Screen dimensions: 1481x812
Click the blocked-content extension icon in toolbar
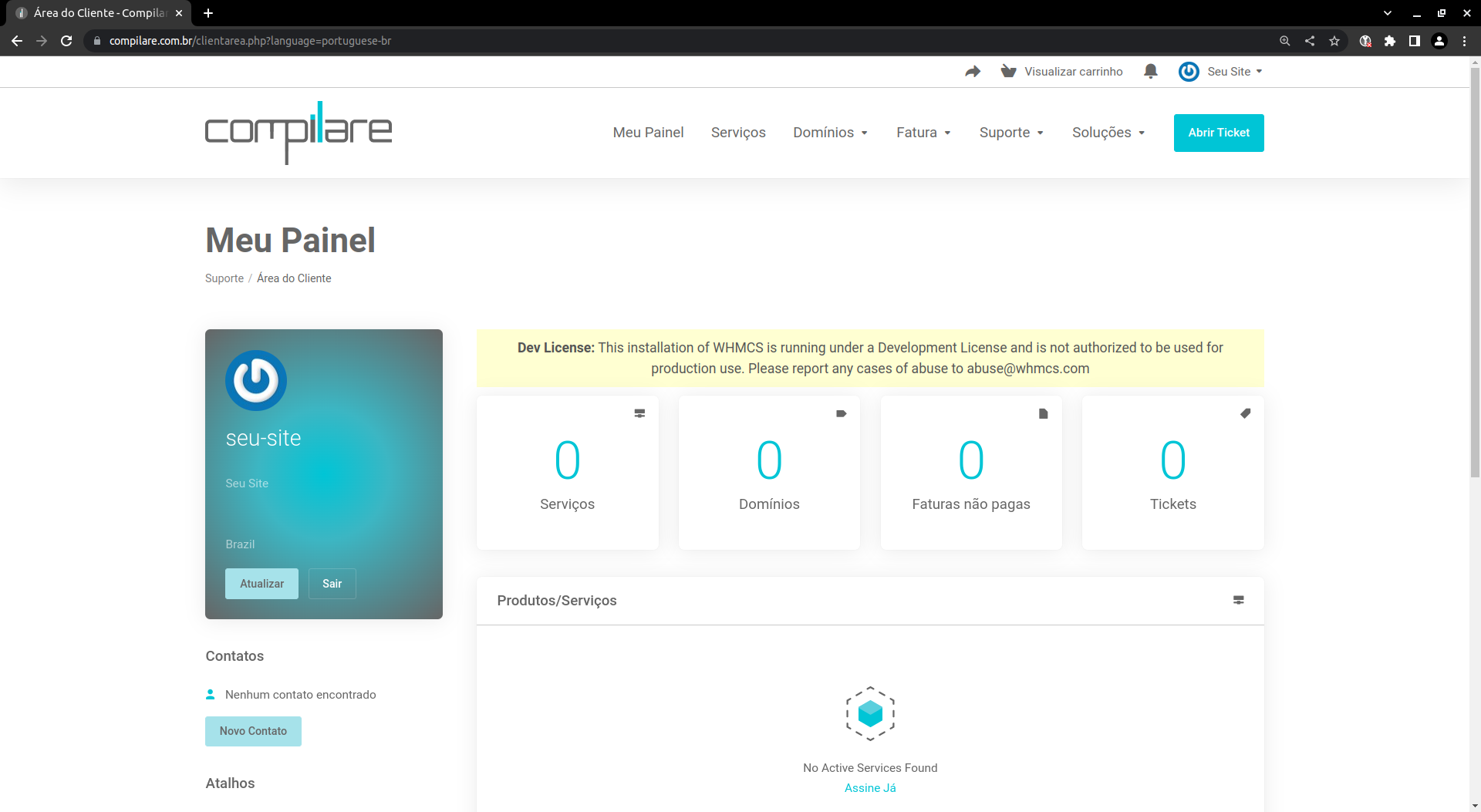(1365, 41)
